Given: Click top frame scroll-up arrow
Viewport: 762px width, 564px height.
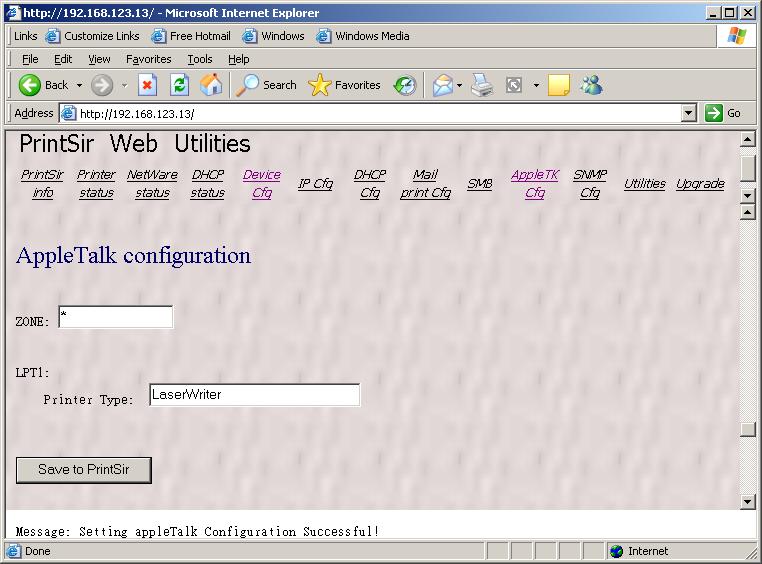Looking at the screenshot, I should click(x=747, y=140).
